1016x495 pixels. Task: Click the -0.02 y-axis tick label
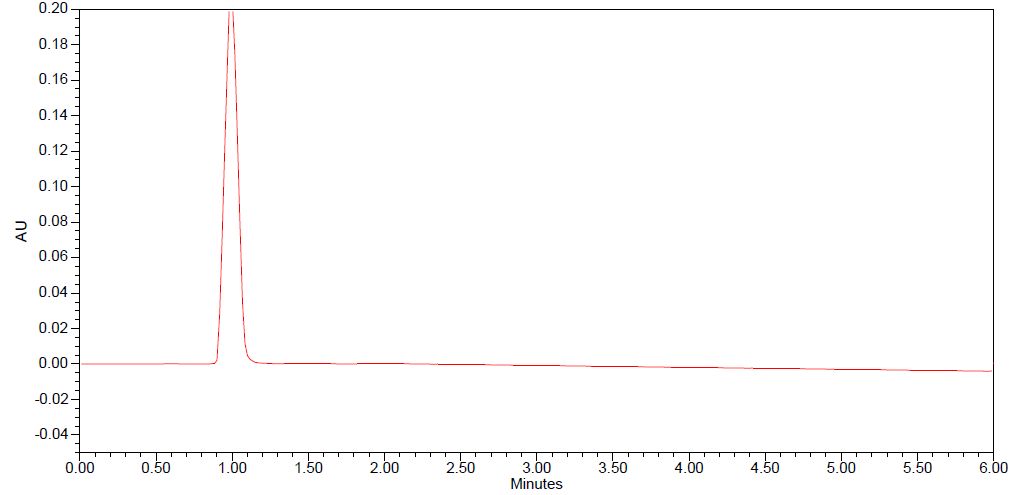(x=53, y=399)
